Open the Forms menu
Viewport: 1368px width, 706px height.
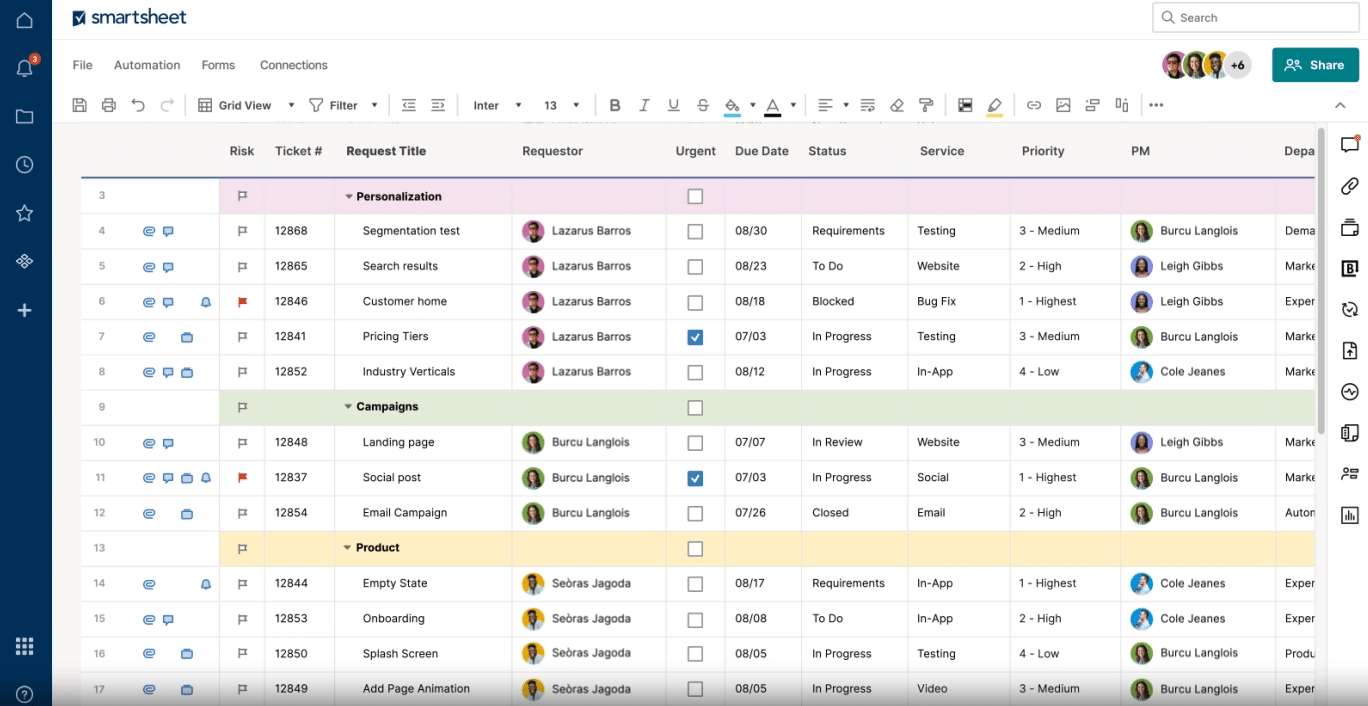[218, 65]
